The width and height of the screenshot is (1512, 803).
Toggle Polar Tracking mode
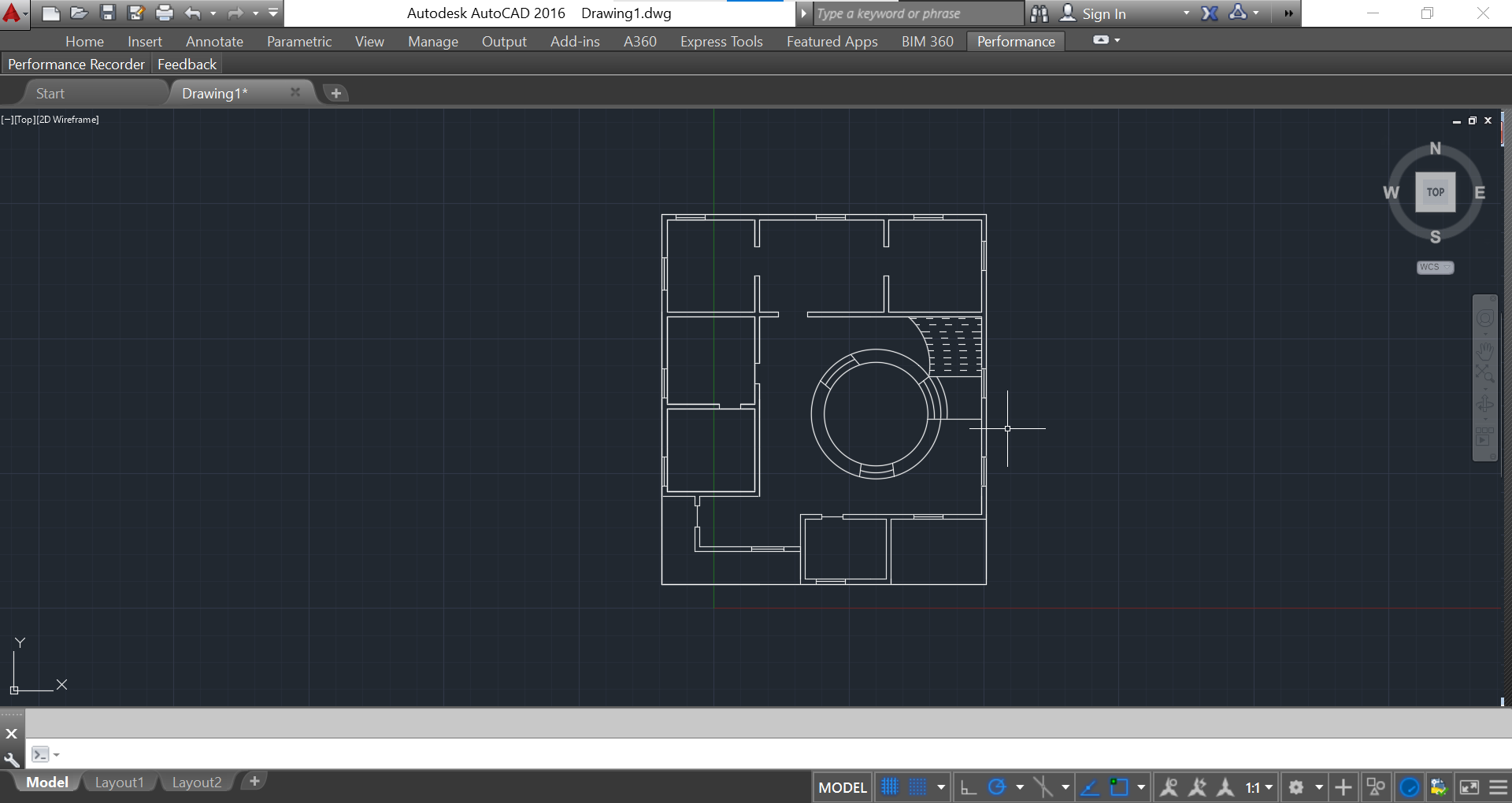tap(995, 786)
